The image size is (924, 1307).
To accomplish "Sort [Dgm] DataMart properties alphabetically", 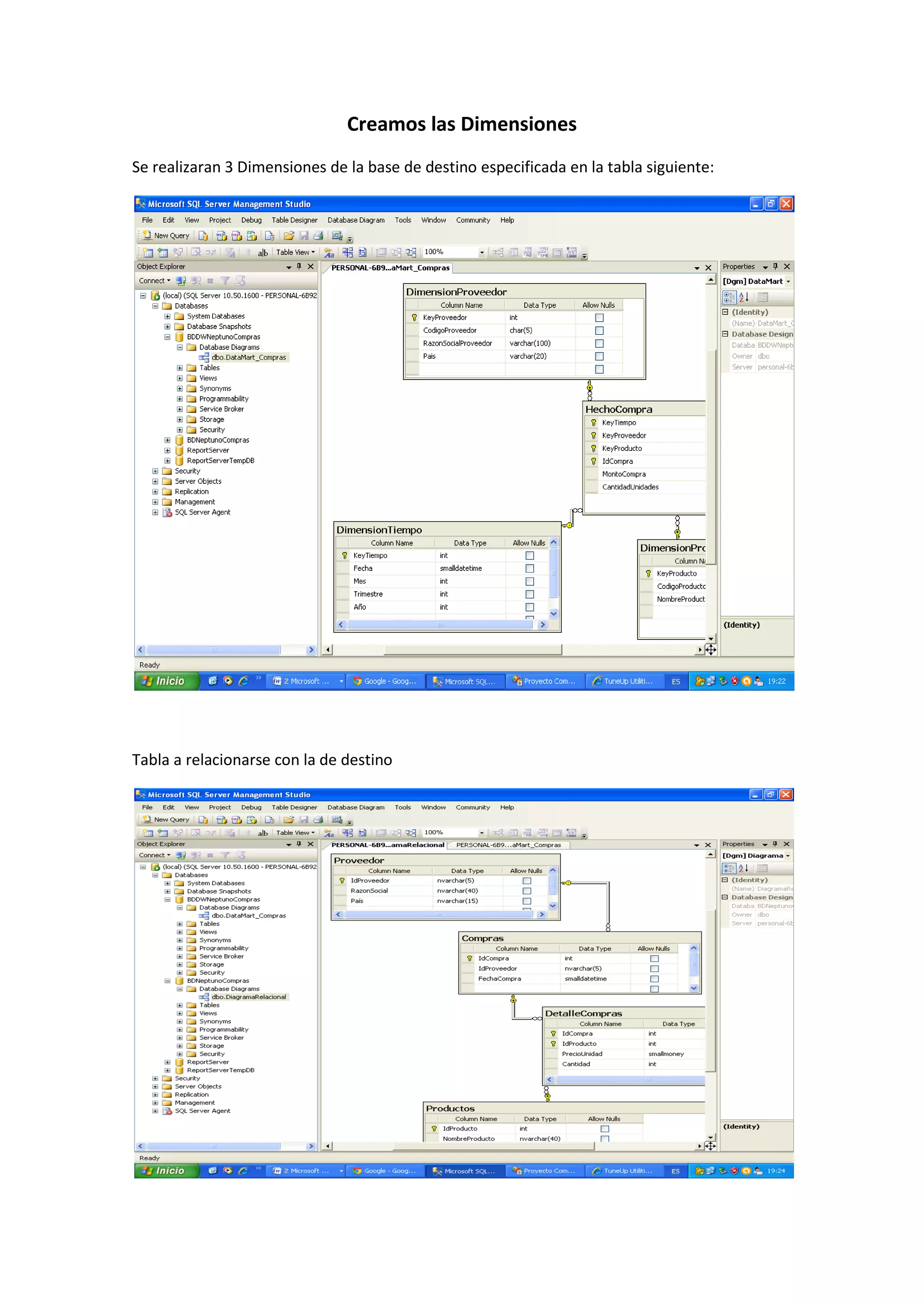I will click(744, 297).
